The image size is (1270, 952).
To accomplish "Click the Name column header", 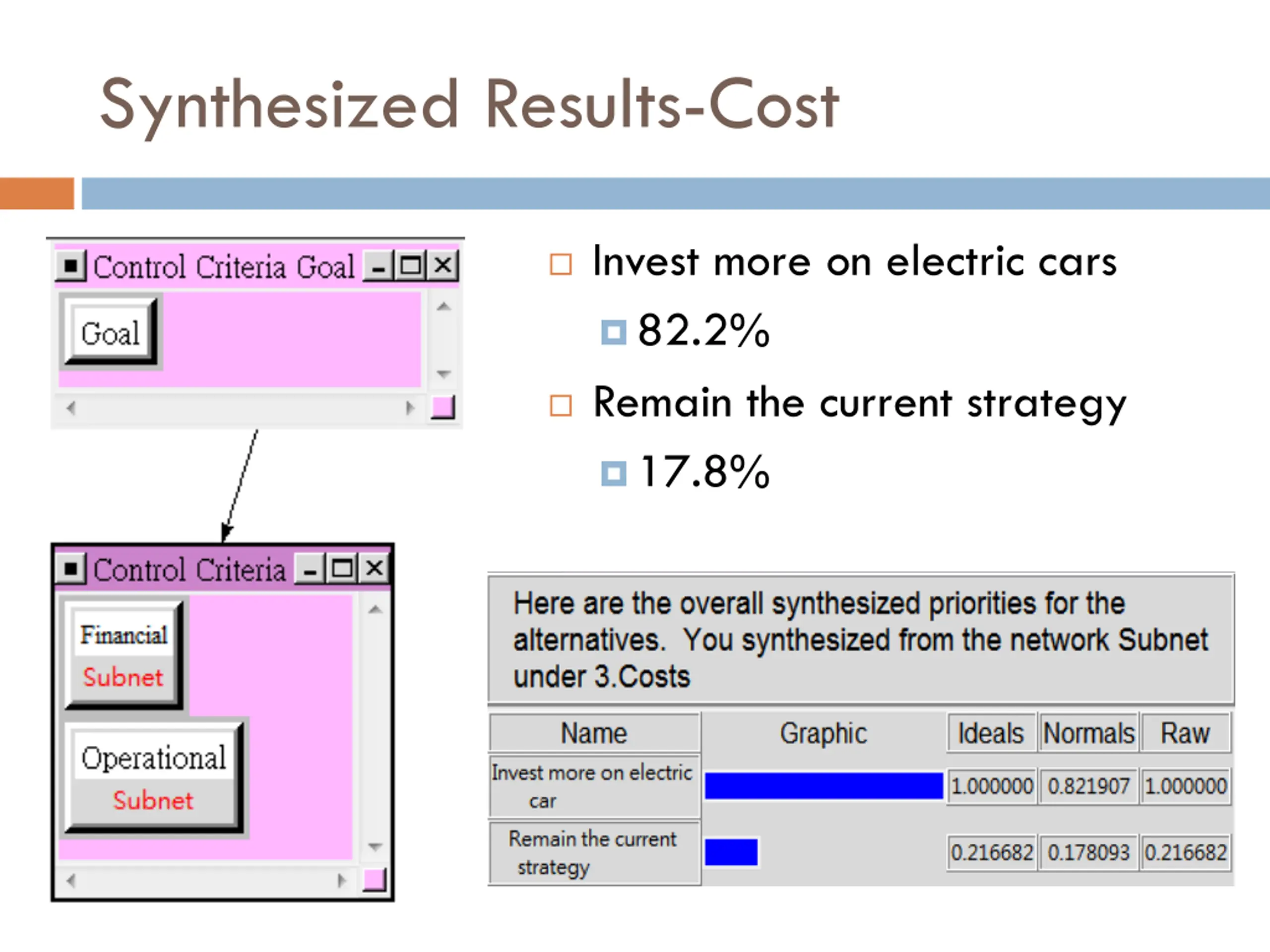I will click(594, 733).
